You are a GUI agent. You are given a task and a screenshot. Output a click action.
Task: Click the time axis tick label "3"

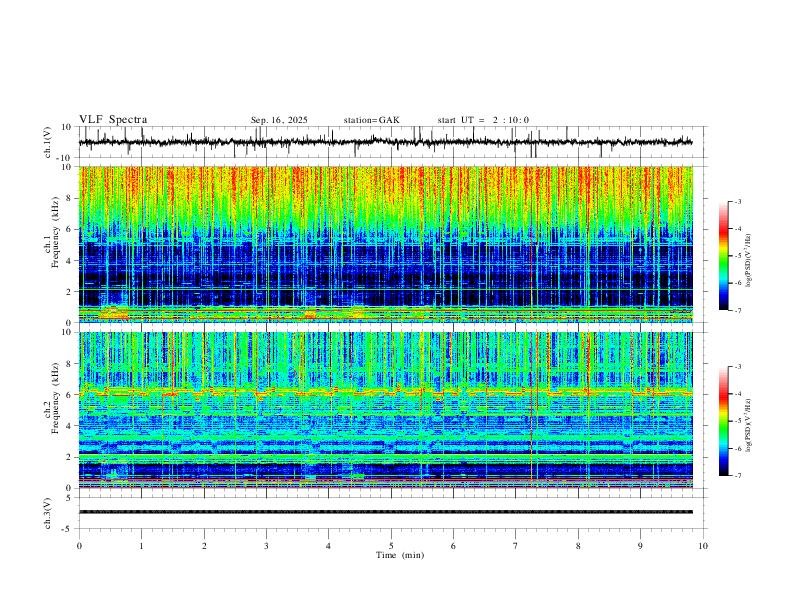coord(266,546)
